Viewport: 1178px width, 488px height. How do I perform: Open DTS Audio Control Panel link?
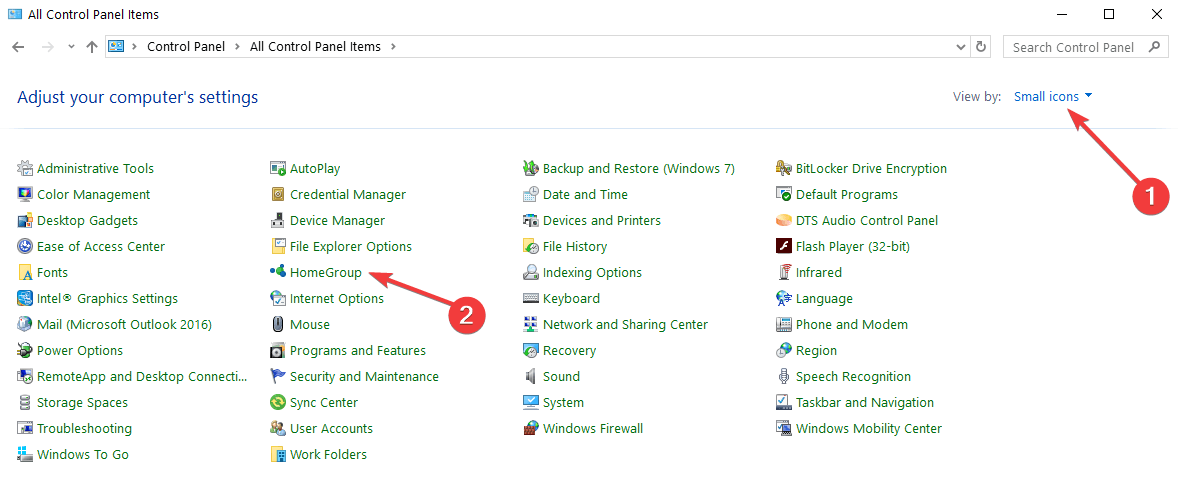tap(867, 221)
